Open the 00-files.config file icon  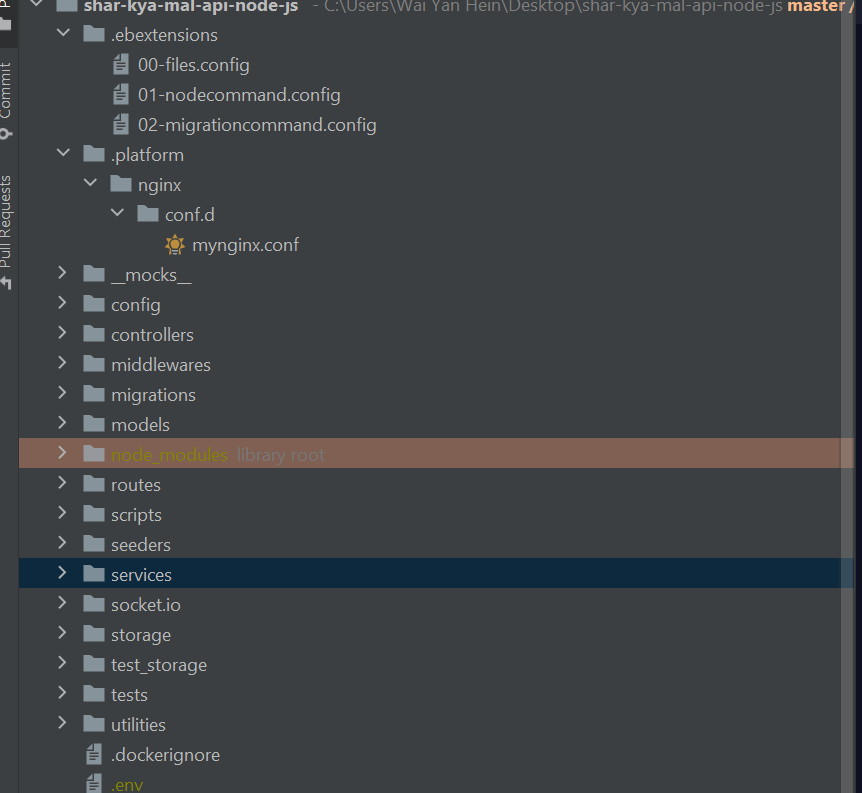[121, 65]
